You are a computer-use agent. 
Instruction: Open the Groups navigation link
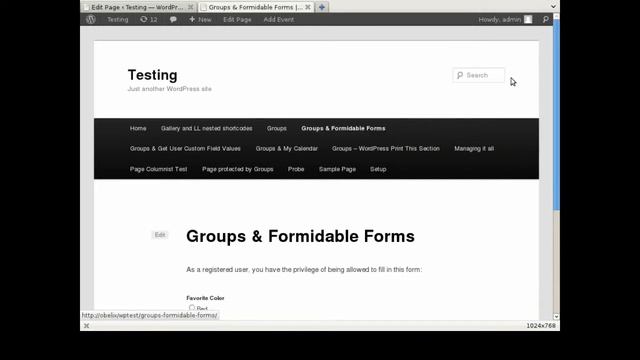coord(277,128)
